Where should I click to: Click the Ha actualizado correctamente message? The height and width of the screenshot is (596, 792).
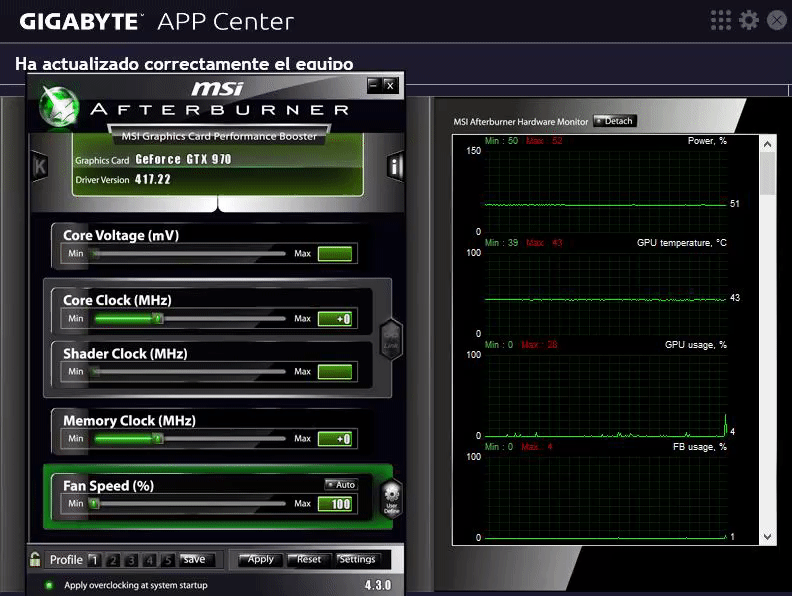click(184, 64)
